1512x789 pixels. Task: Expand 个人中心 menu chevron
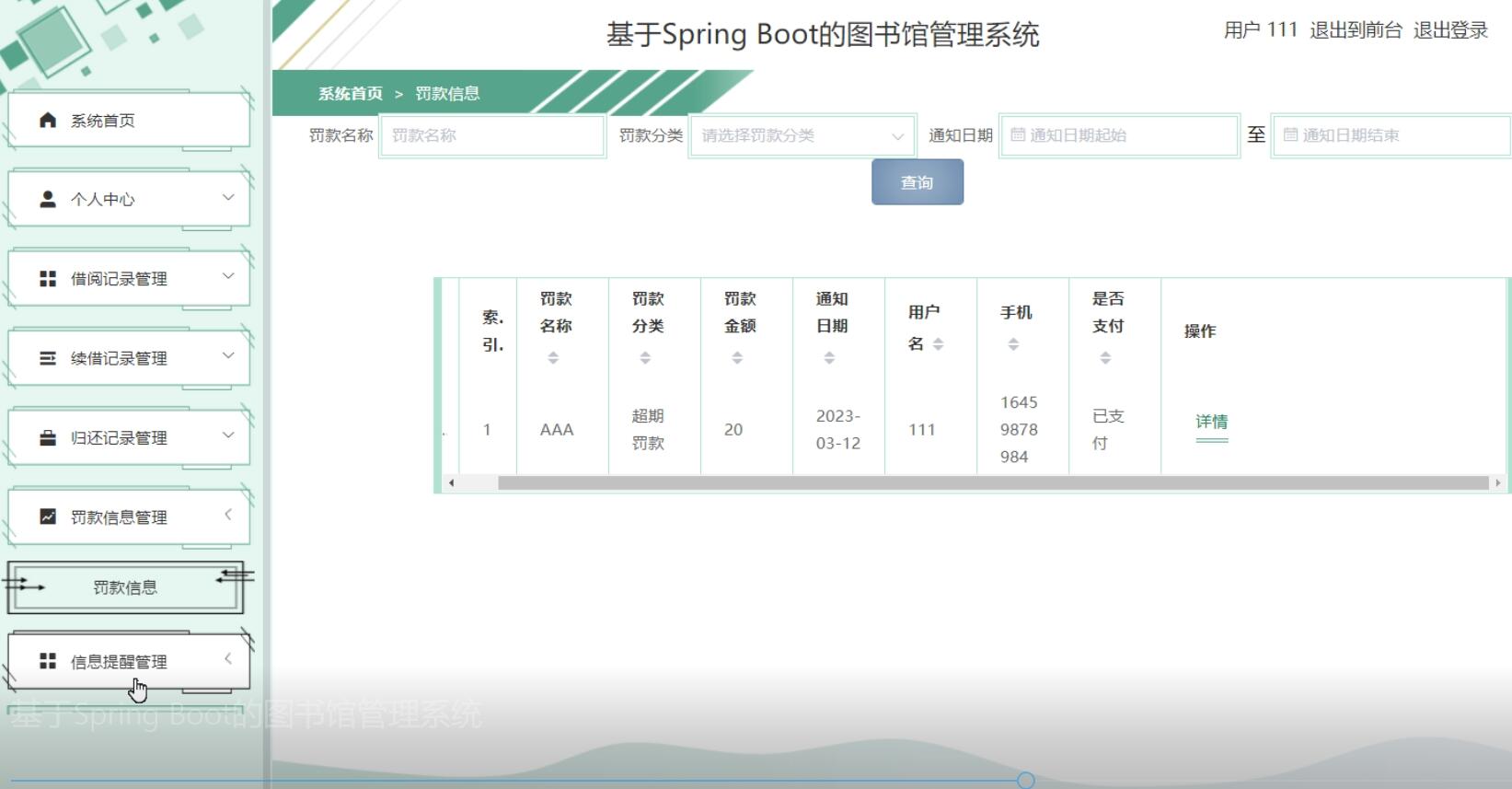coord(228,197)
